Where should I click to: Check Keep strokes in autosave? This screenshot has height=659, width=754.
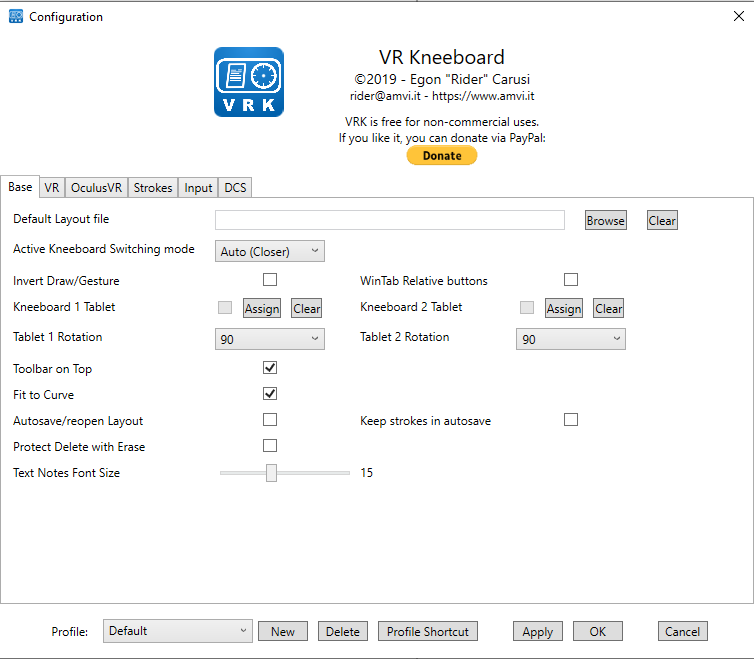(571, 420)
